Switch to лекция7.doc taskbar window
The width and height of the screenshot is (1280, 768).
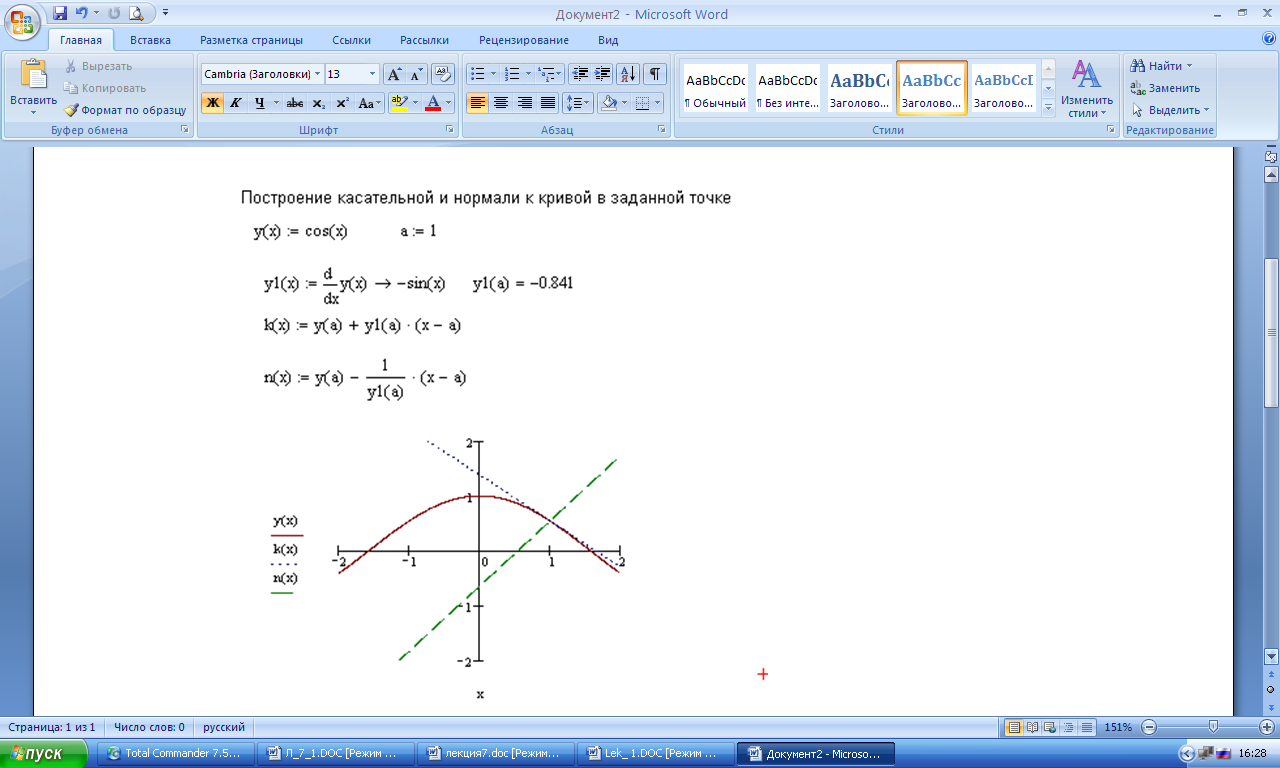[497, 753]
